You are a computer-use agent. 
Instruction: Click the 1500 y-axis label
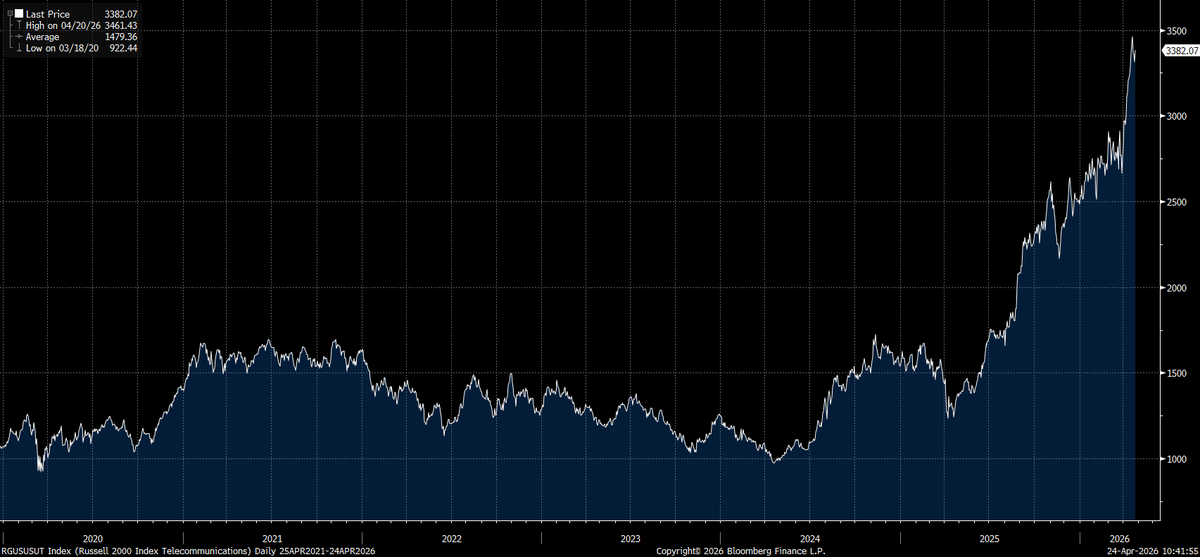coord(1176,373)
